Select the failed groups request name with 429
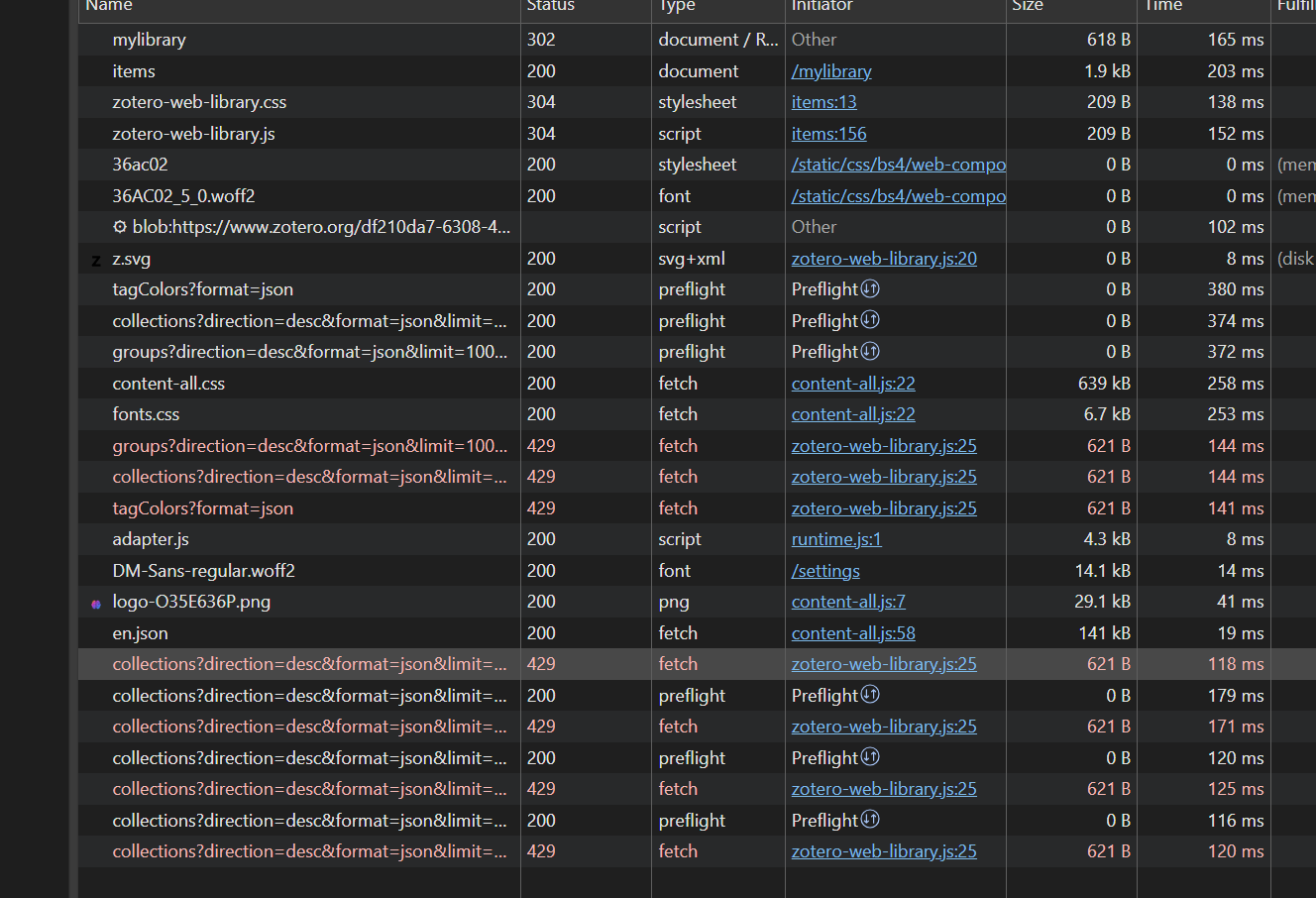Image resolution: width=1316 pixels, height=898 pixels. point(310,446)
